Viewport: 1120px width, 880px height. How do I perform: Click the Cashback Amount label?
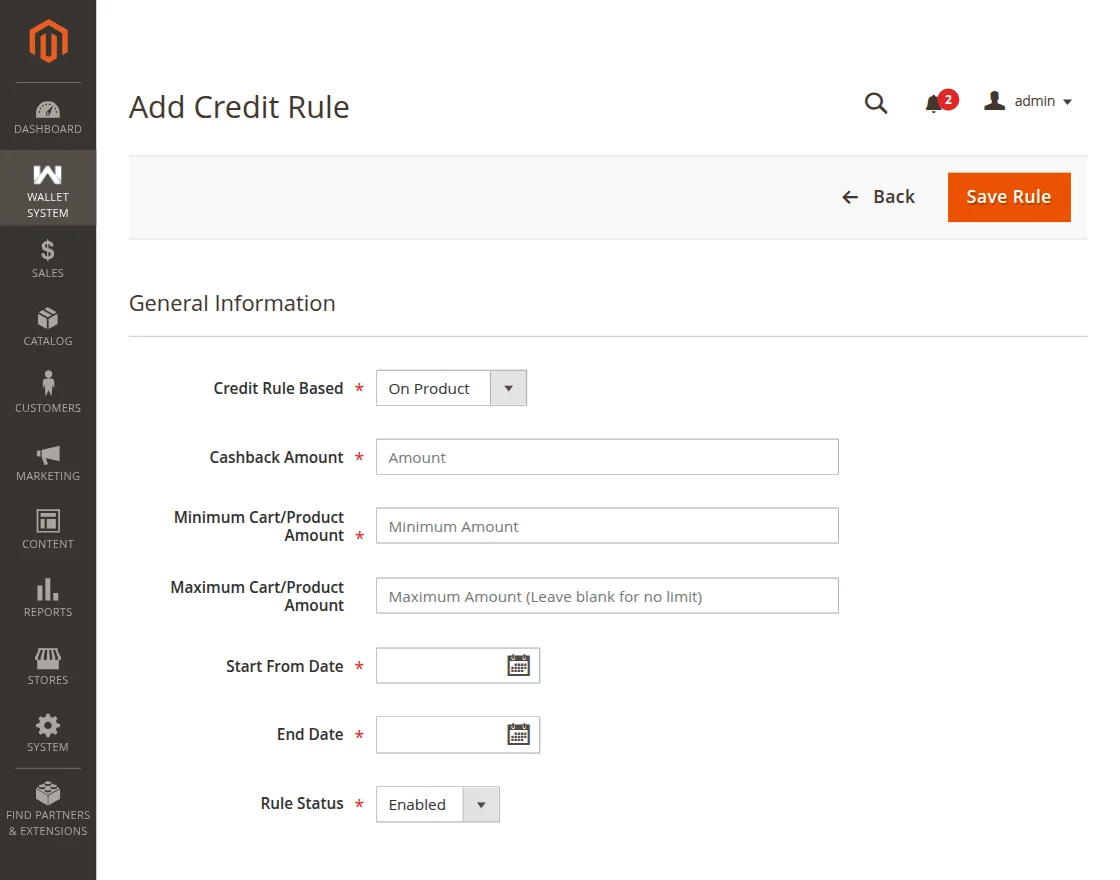click(276, 457)
